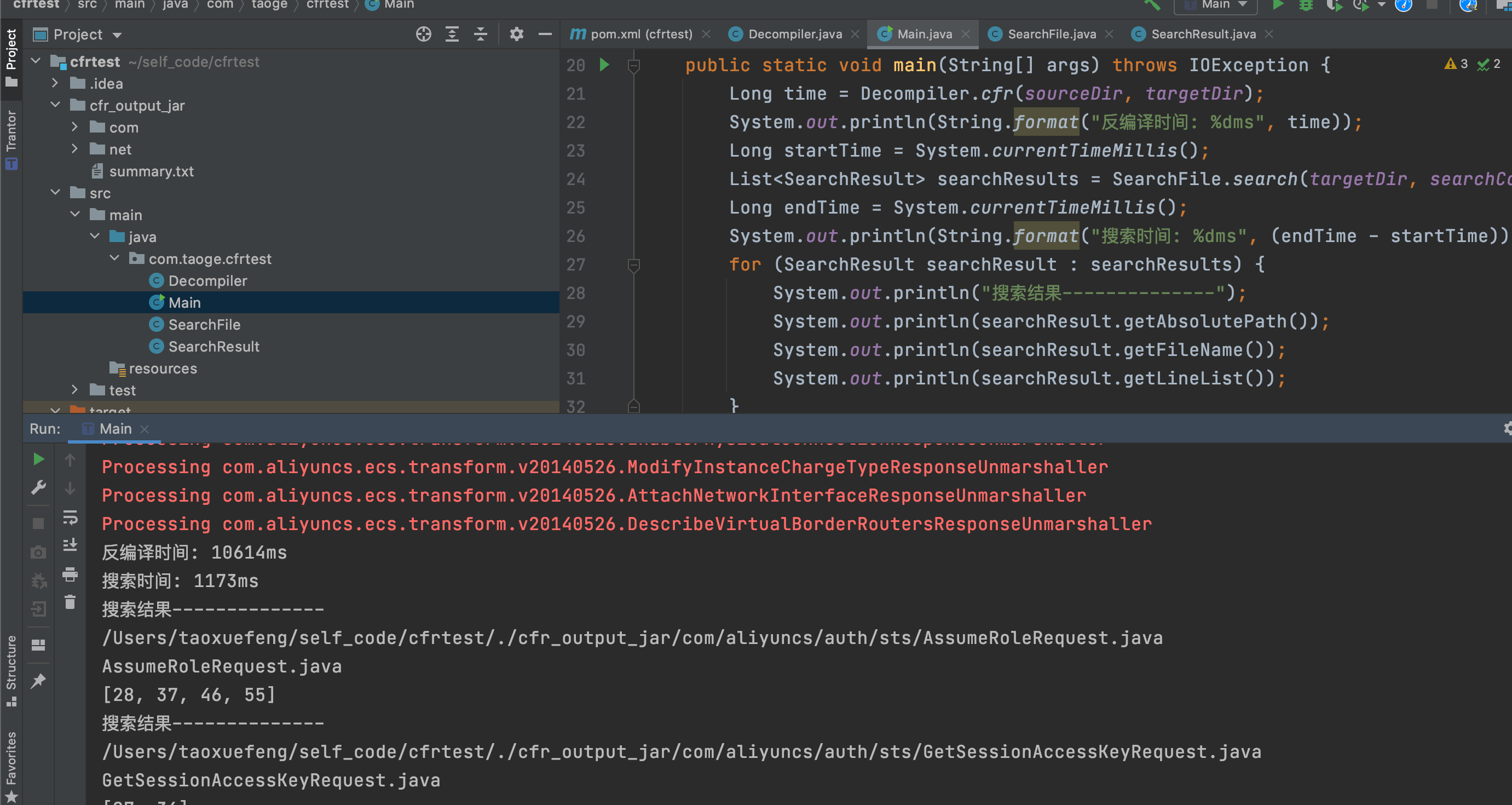Viewport: 1512px width, 805px height.
Task: Expand the net folder
Action: pos(74,148)
